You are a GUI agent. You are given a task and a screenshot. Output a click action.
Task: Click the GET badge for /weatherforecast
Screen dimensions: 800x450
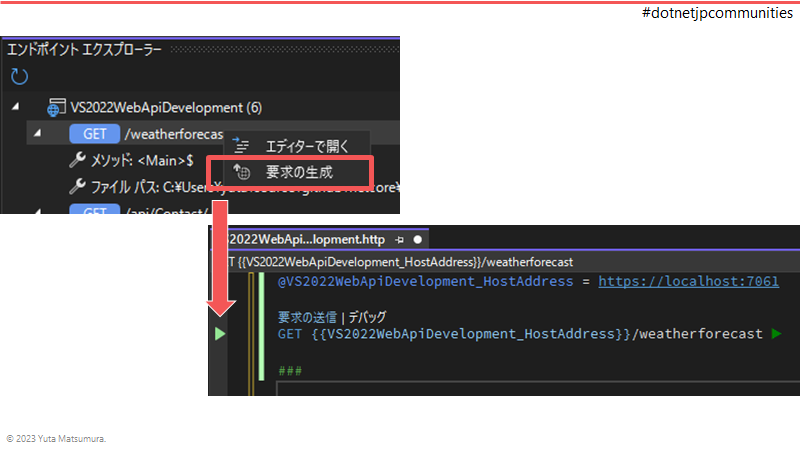[94, 134]
